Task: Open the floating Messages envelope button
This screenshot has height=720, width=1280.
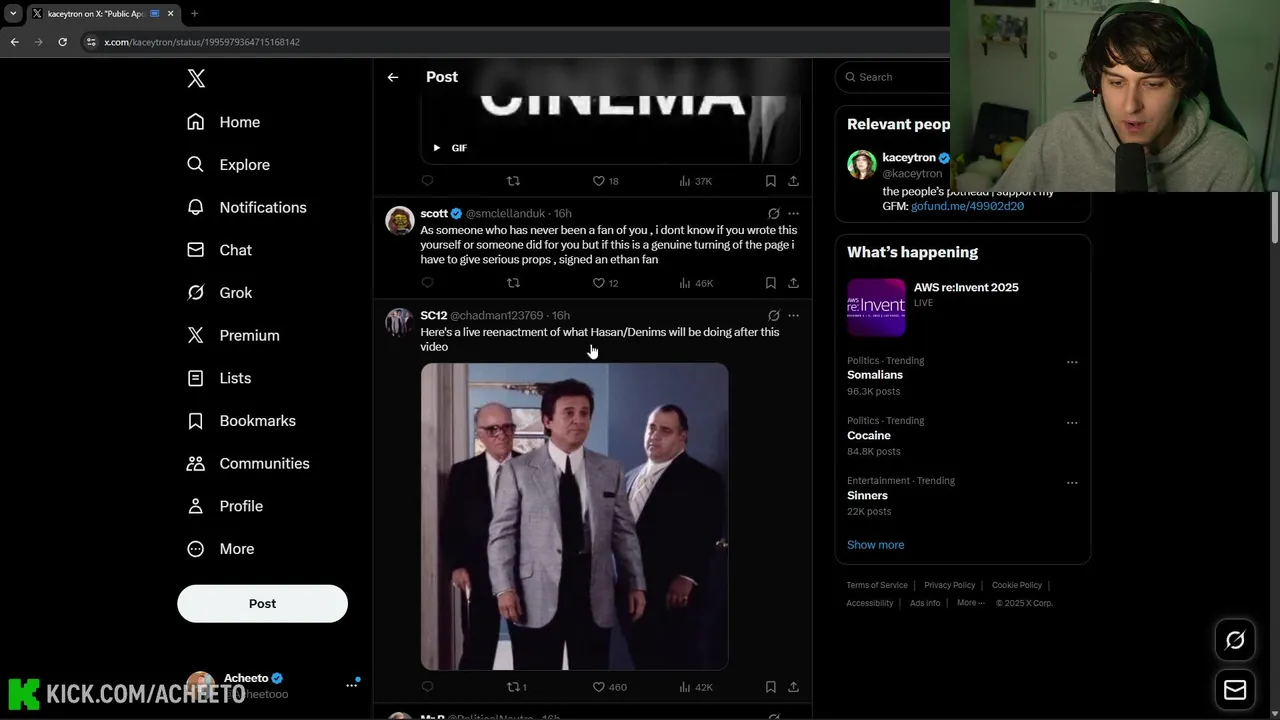Action: 1235,690
